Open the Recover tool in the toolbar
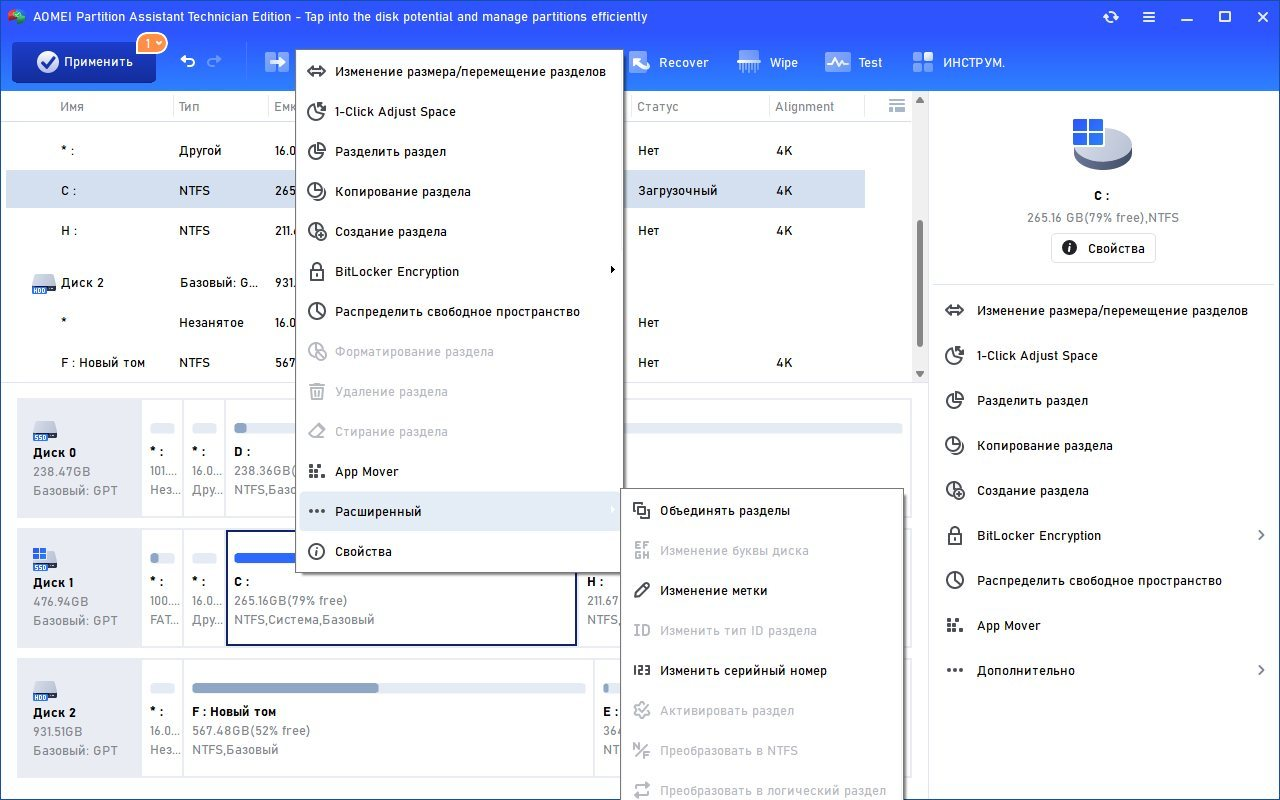This screenshot has height=800, width=1280. pos(668,62)
